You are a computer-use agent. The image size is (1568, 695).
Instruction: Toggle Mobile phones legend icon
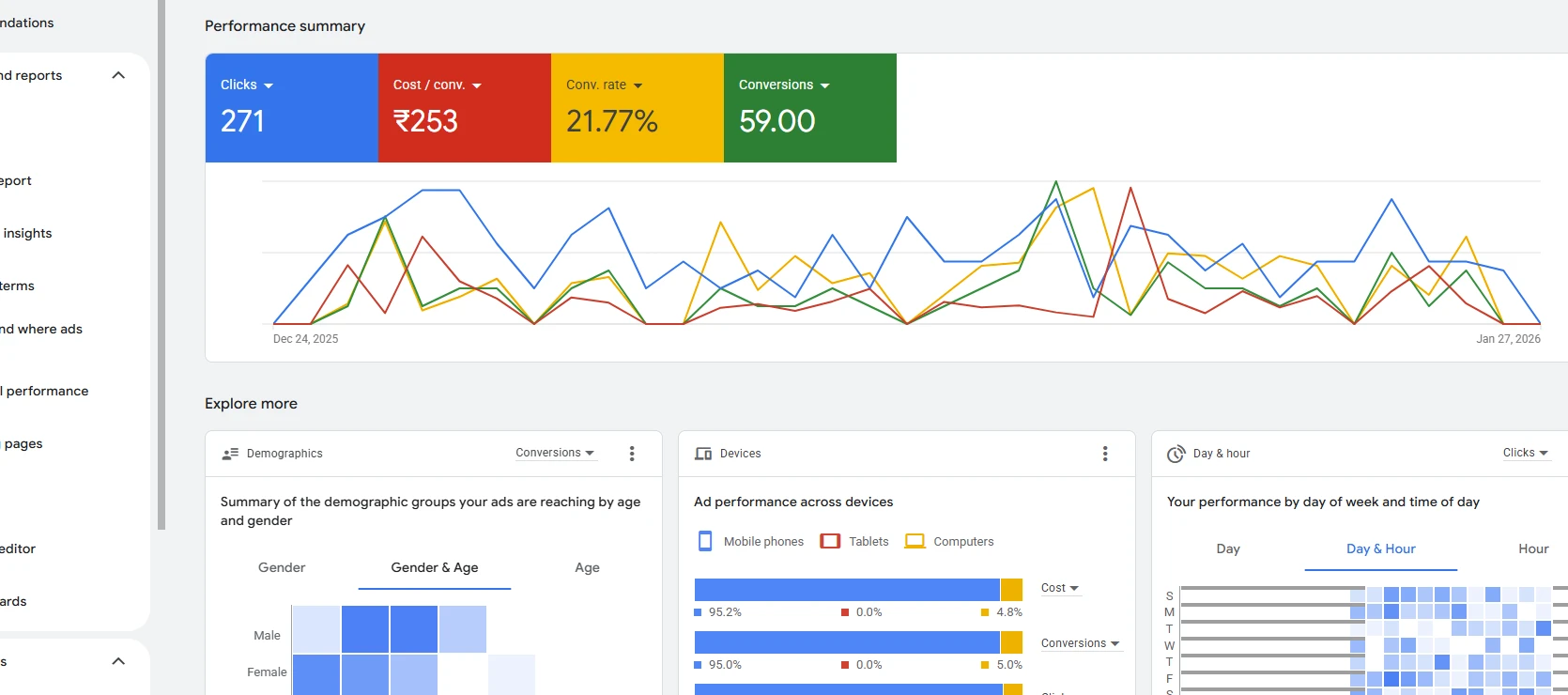click(705, 541)
